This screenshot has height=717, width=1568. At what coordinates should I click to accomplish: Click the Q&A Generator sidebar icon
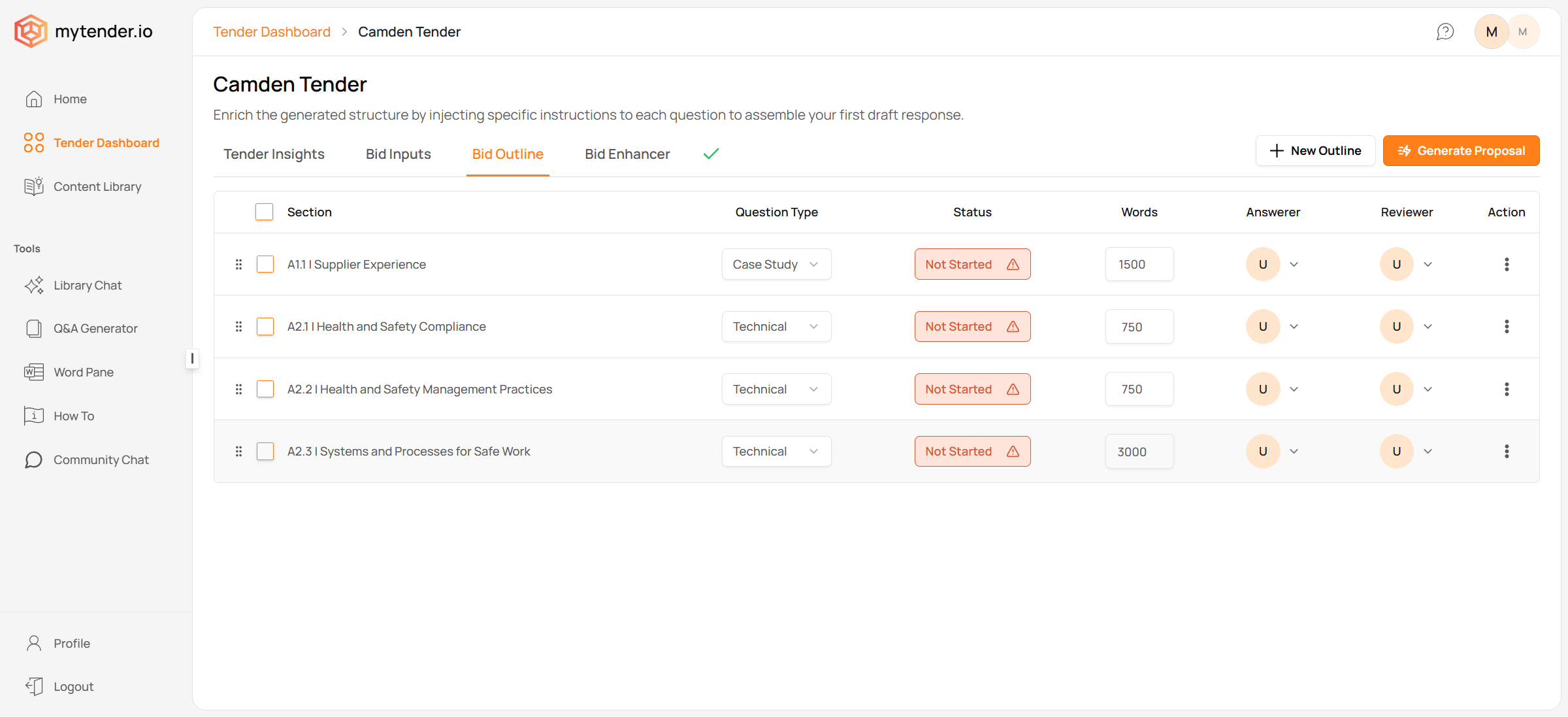click(x=34, y=329)
